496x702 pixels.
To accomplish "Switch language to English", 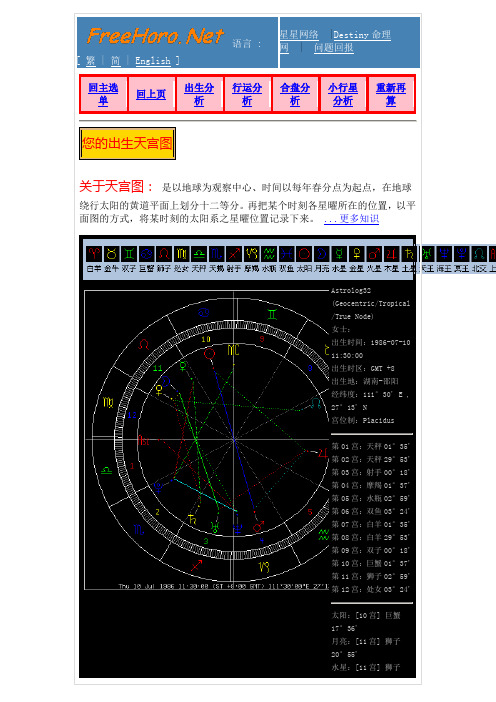I will coord(153,61).
